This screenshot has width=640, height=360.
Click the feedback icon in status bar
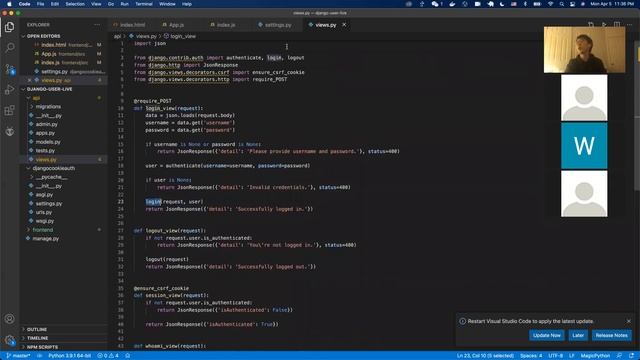tap(619, 356)
